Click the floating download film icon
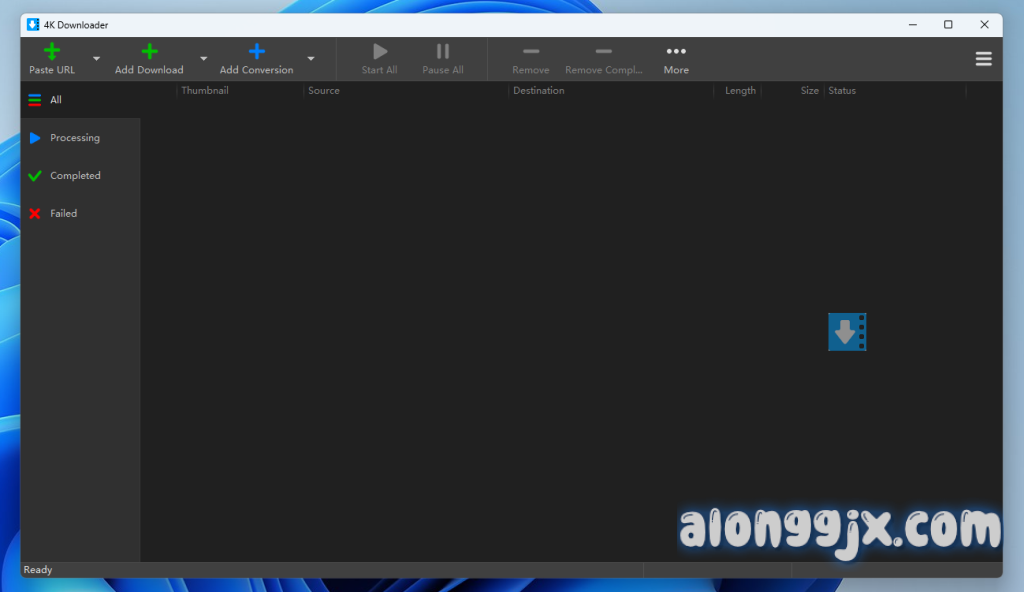1024x592 pixels. 847,332
